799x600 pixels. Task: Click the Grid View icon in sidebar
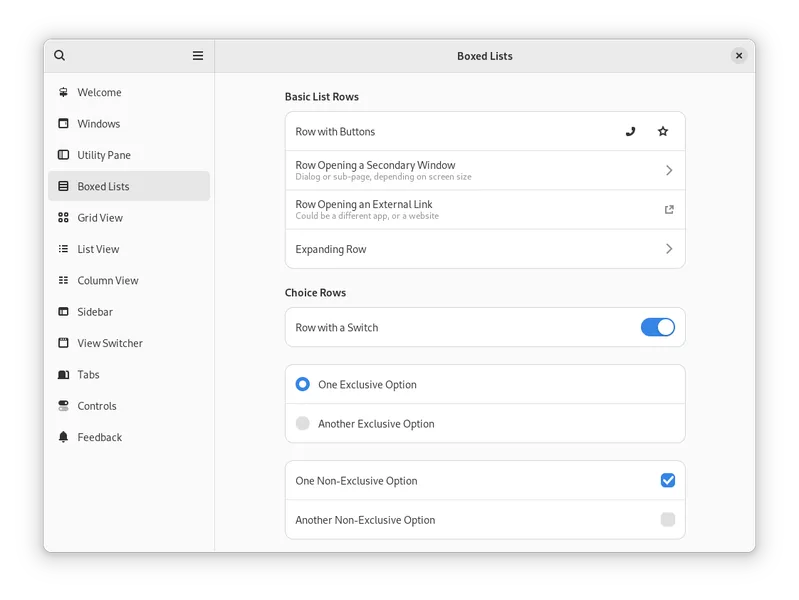(x=64, y=218)
